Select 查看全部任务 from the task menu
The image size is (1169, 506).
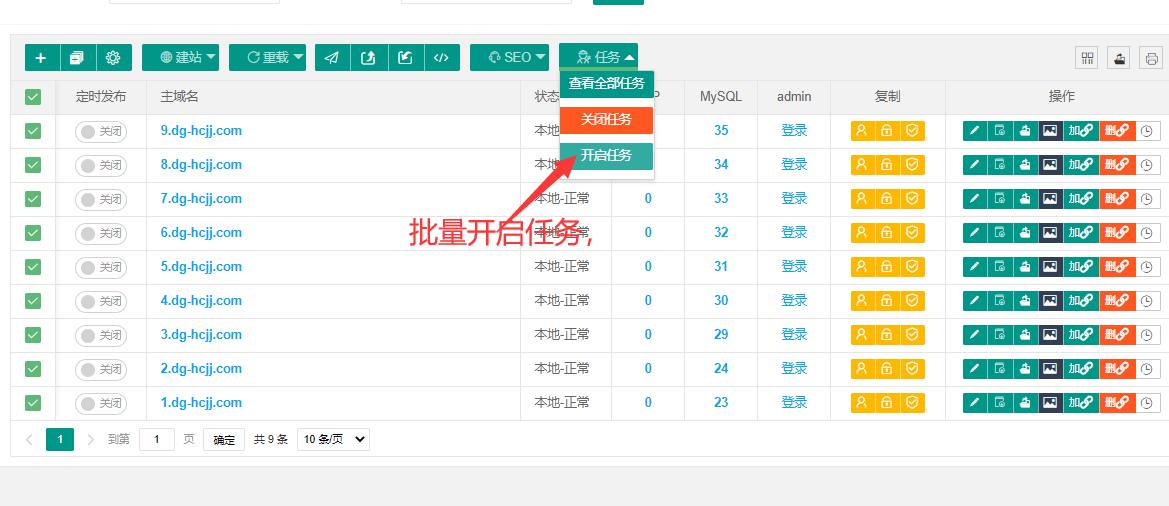[x=606, y=83]
